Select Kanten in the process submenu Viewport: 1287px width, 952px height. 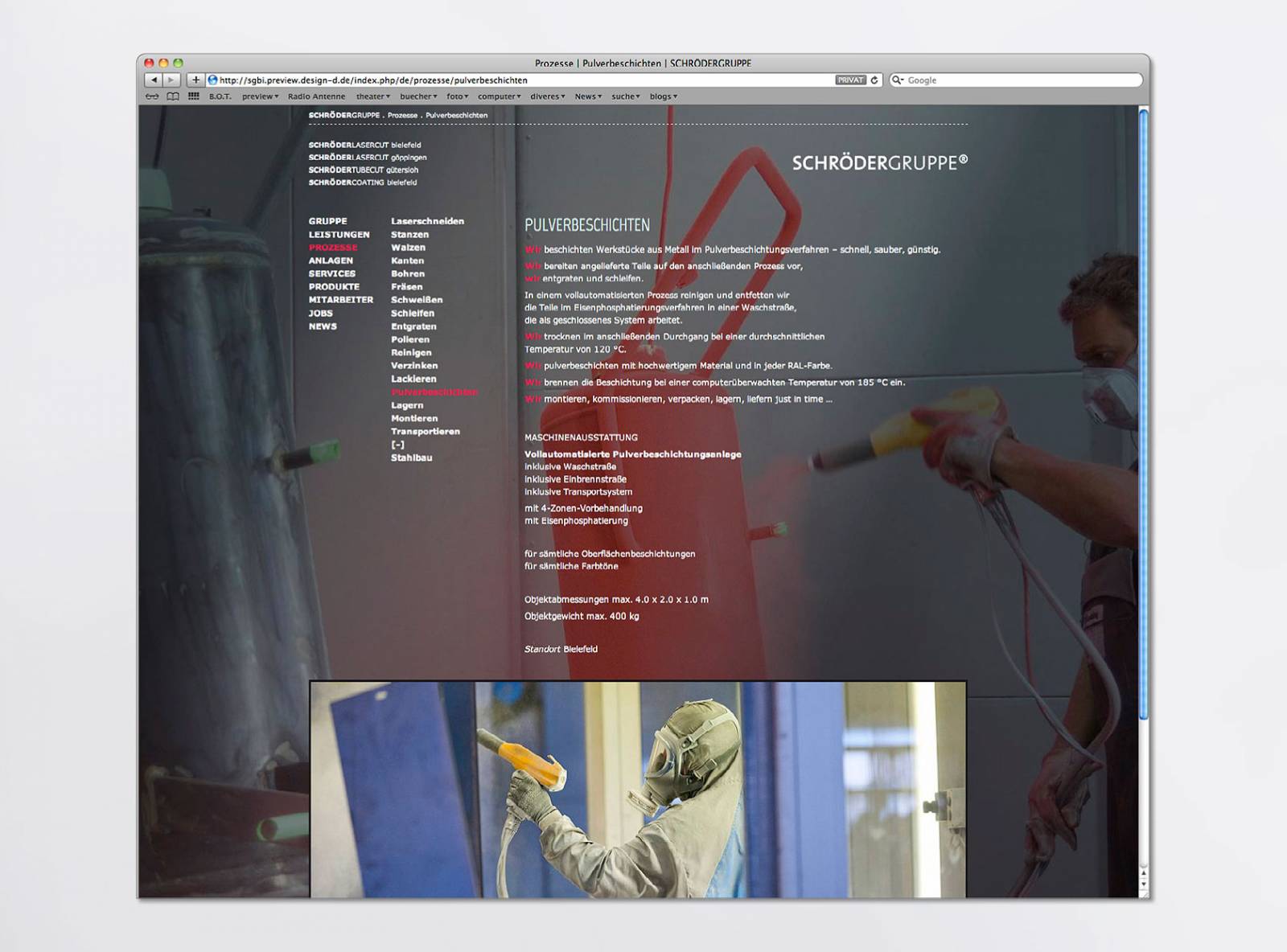click(408, 261)
